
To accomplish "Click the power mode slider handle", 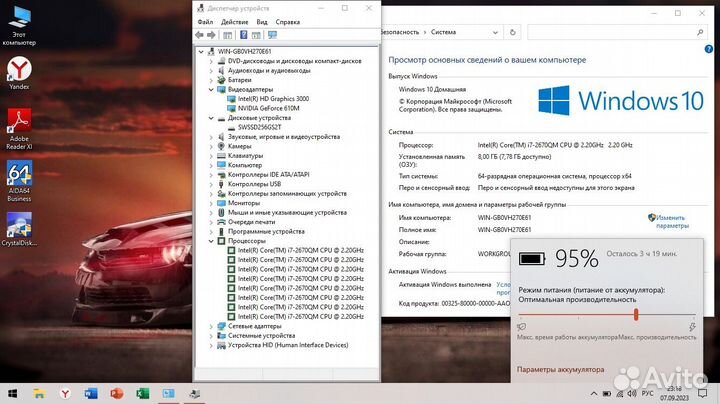I will (636, 314).
